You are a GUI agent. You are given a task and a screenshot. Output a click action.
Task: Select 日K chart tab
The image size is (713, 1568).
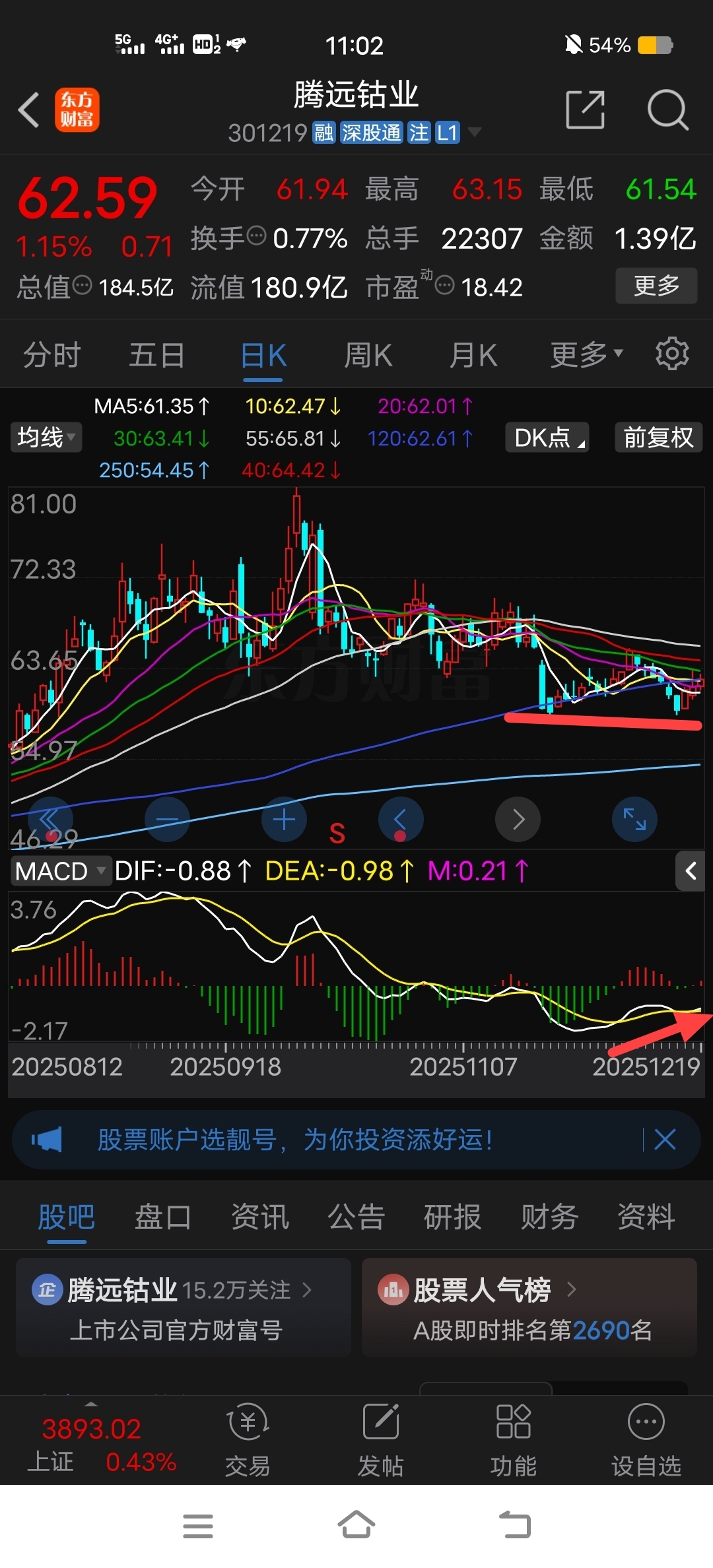[x=263, y=355]
